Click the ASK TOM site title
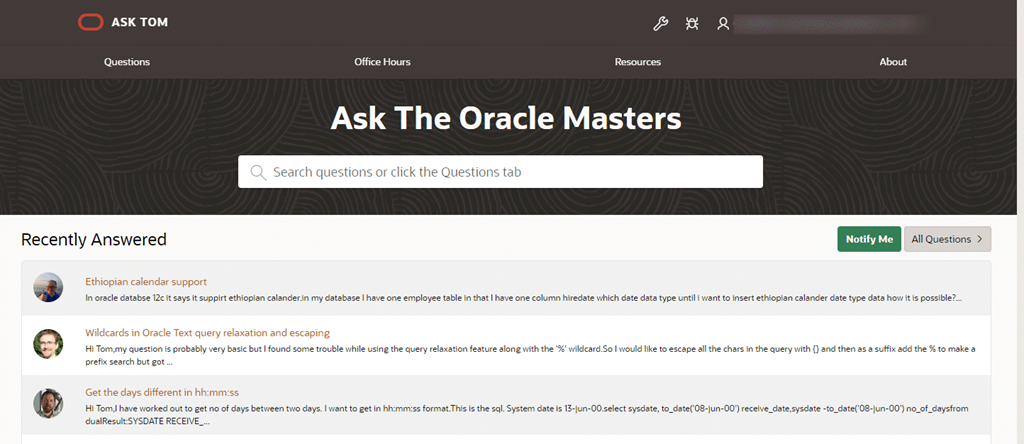The height and width of the screenshot is (444, 1024). tap(139, 22)
